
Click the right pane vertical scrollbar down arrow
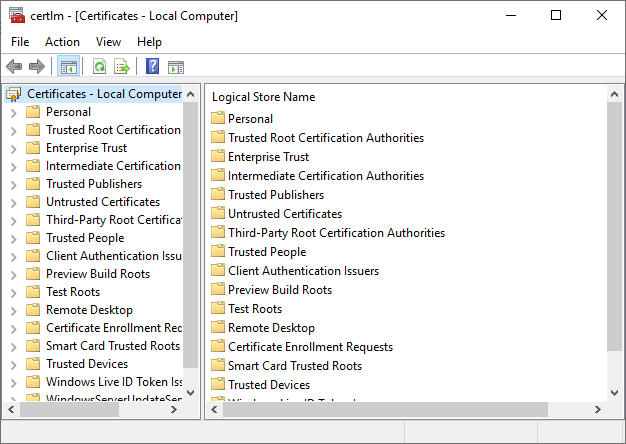(x=615, y=392)
